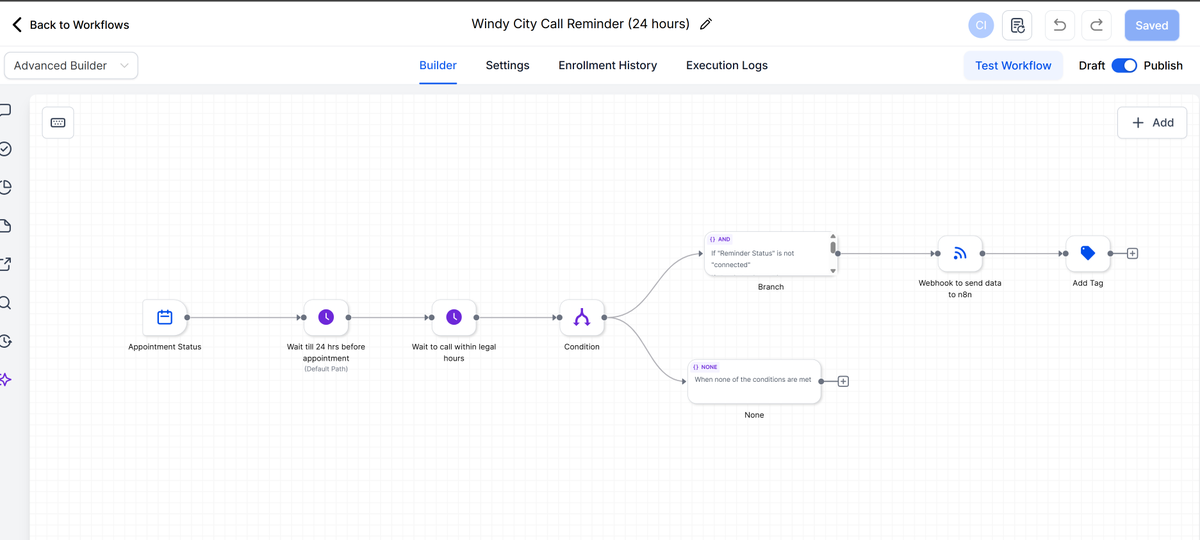The height and width of the screenshot is (540, 1200).
Task: Toggle the Draft/Publish switch
Action: pos(1124,66)
